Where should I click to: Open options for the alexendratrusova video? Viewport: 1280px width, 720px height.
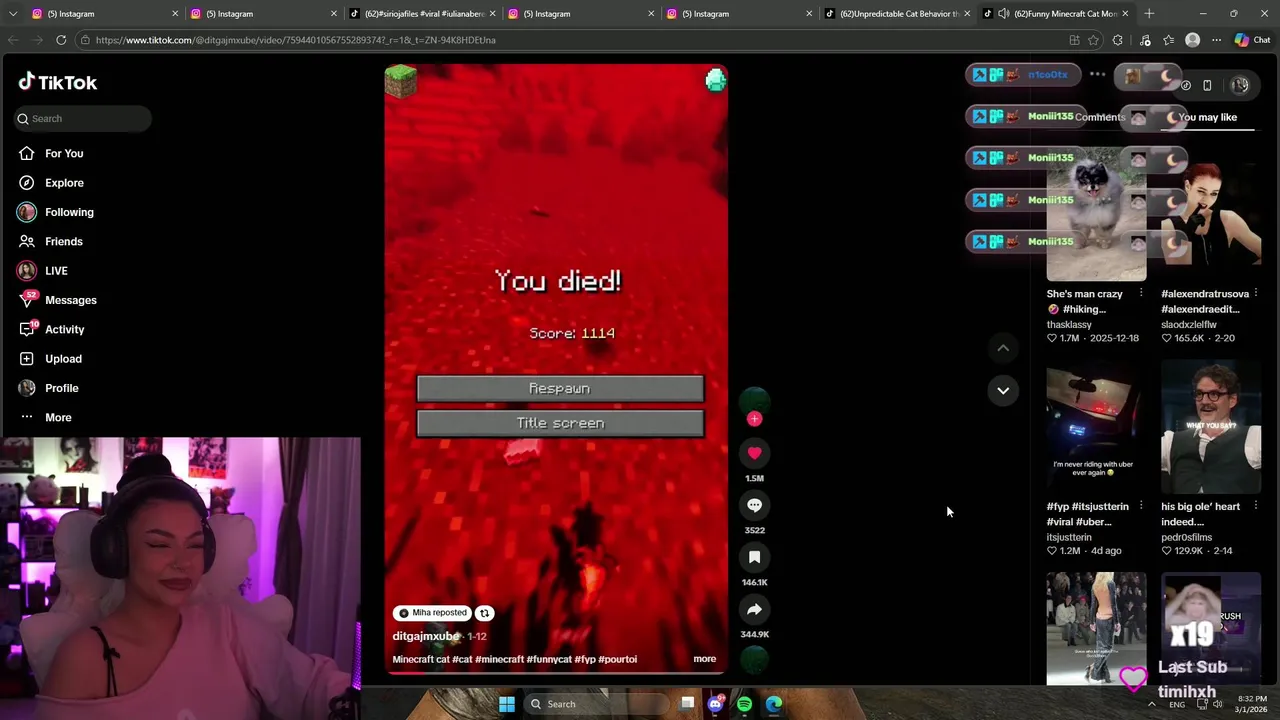(1256, 294)
